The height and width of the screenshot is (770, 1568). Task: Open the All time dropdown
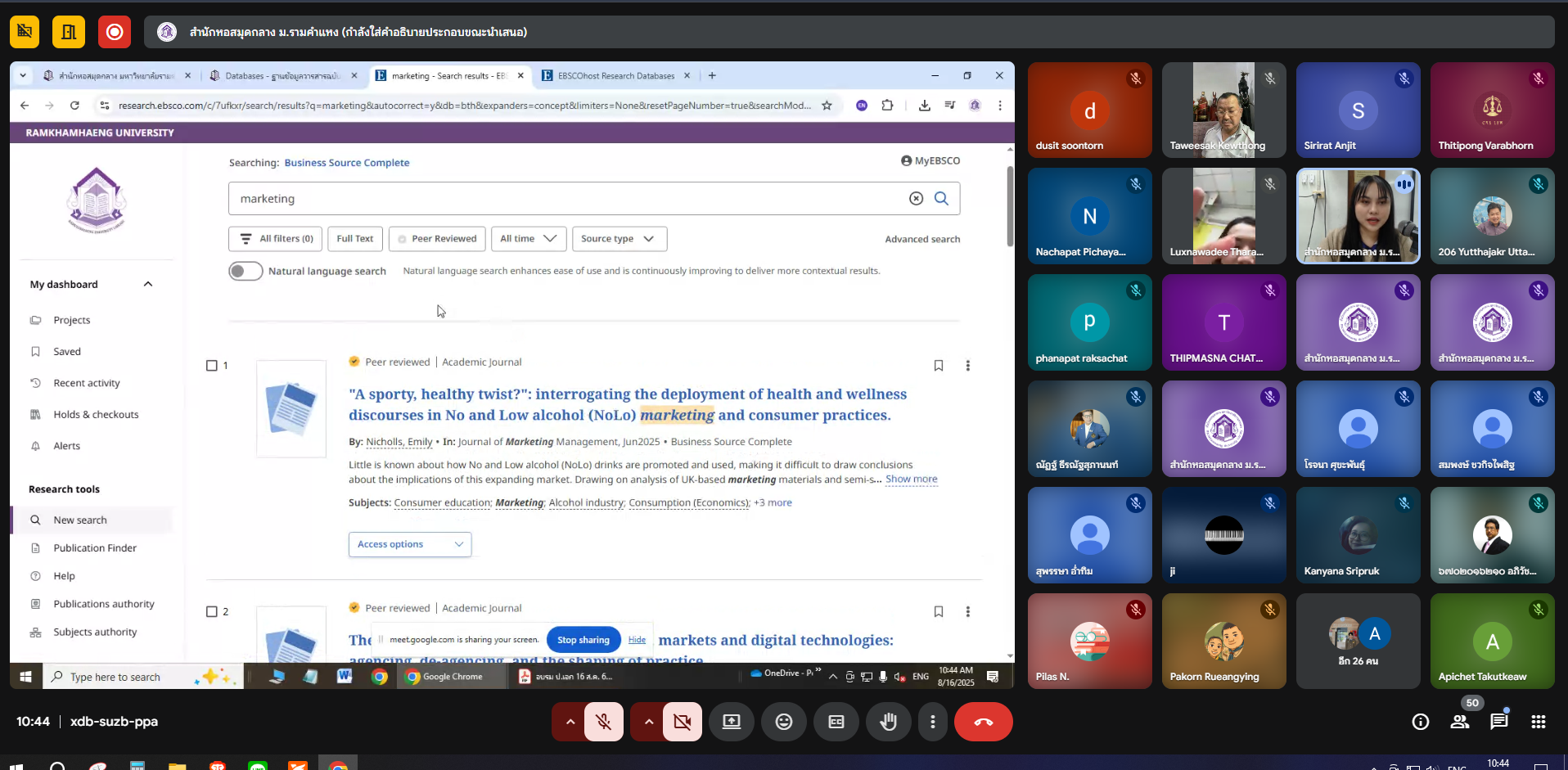tap(529, 239)
